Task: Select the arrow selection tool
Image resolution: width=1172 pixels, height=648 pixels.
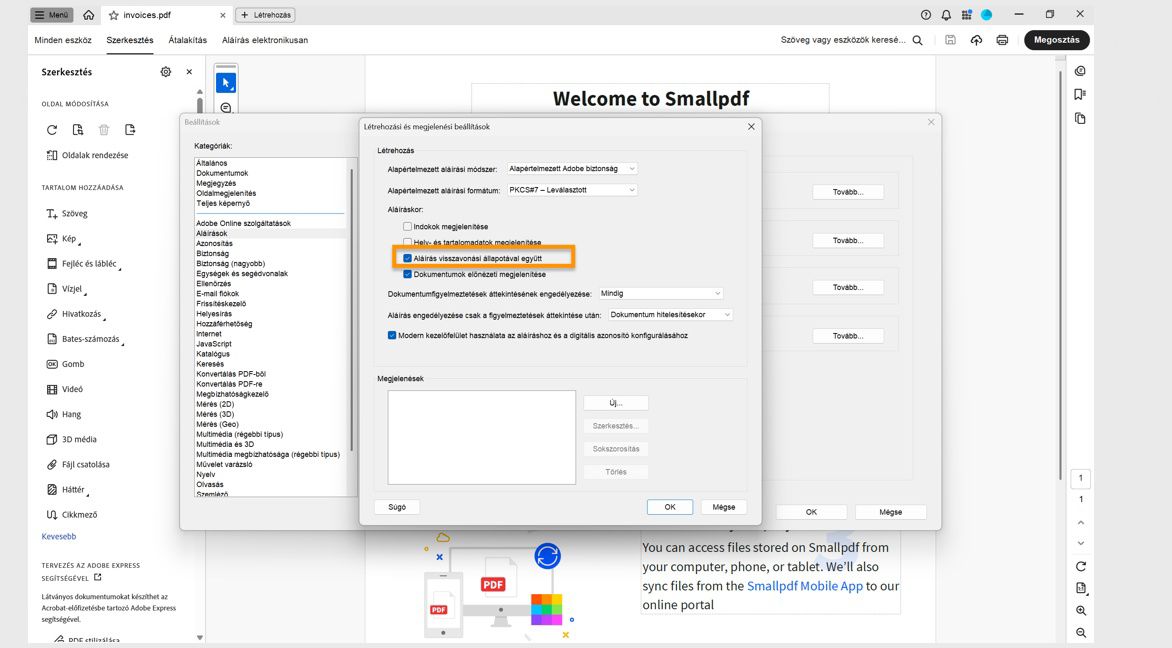Action: (226, 83)
